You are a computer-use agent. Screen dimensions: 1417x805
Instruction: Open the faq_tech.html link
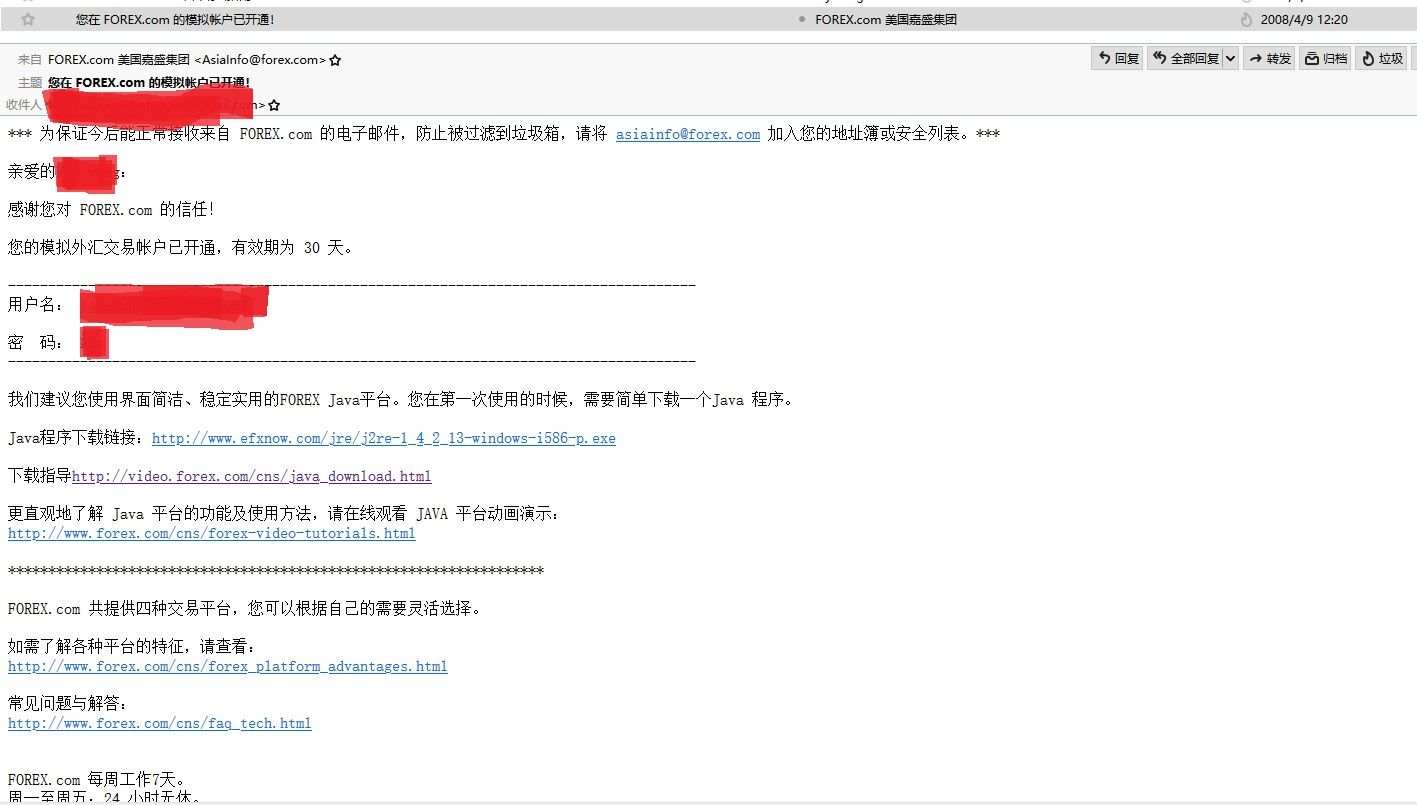(160, 723)
